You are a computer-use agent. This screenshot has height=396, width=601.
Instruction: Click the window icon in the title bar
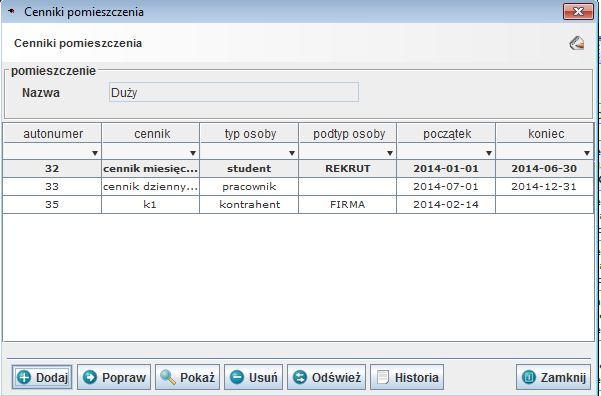tap(11, 12)
